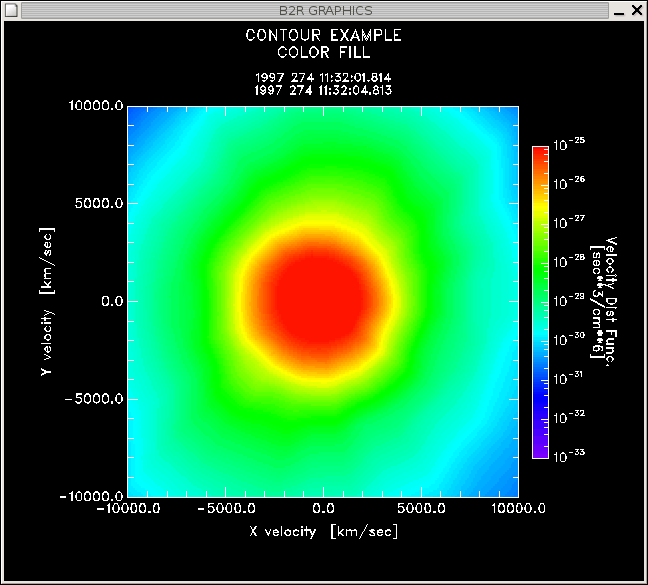
Task: Click the 'CONTOUR EXAMPLE' plot title
Action: [324, 36]
